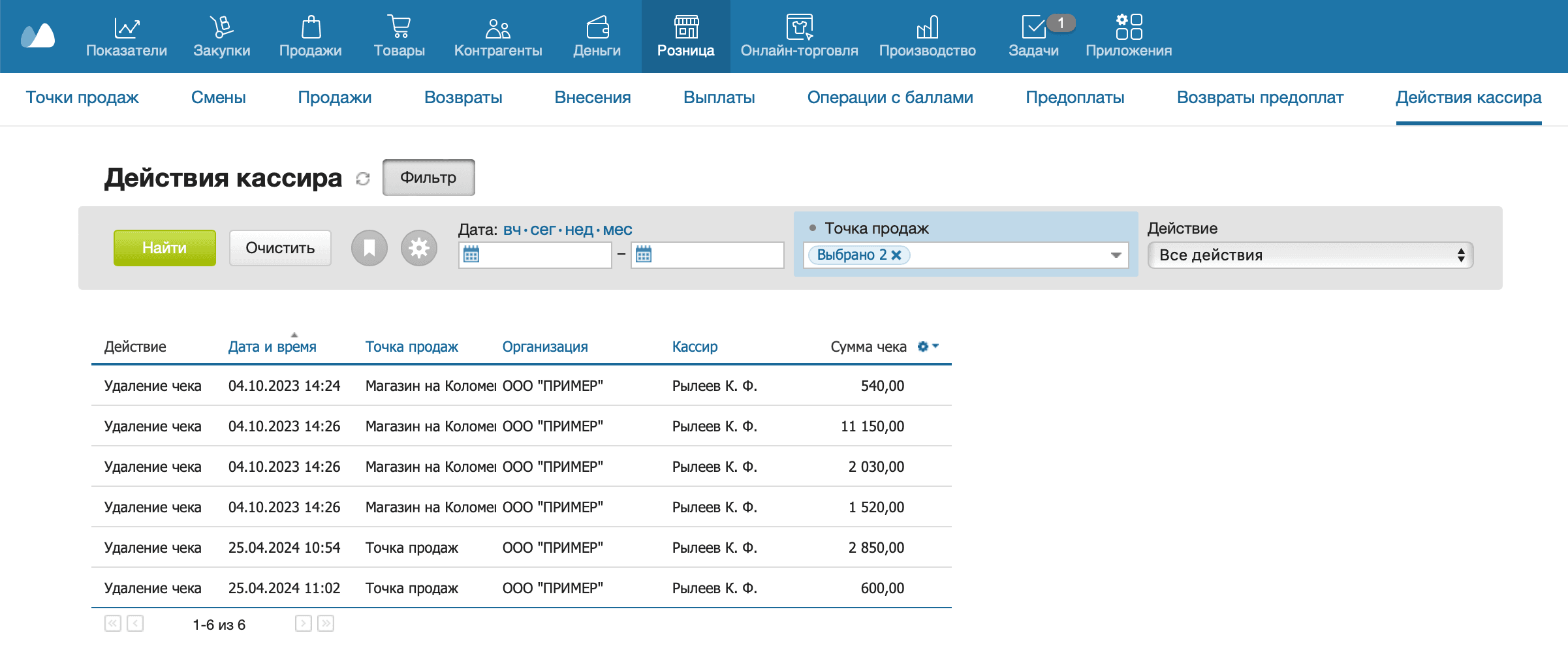
Task: Open the start date calendar picker
Action: click(x=472, y=255)
